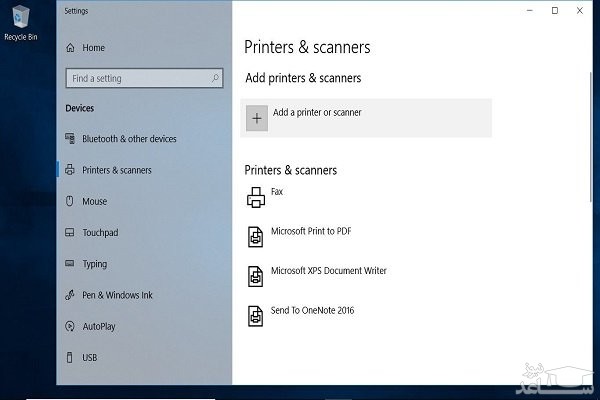Click the USB icon in sidebar
The height and width of the screenshot is (400, 600).
(70, 357)
